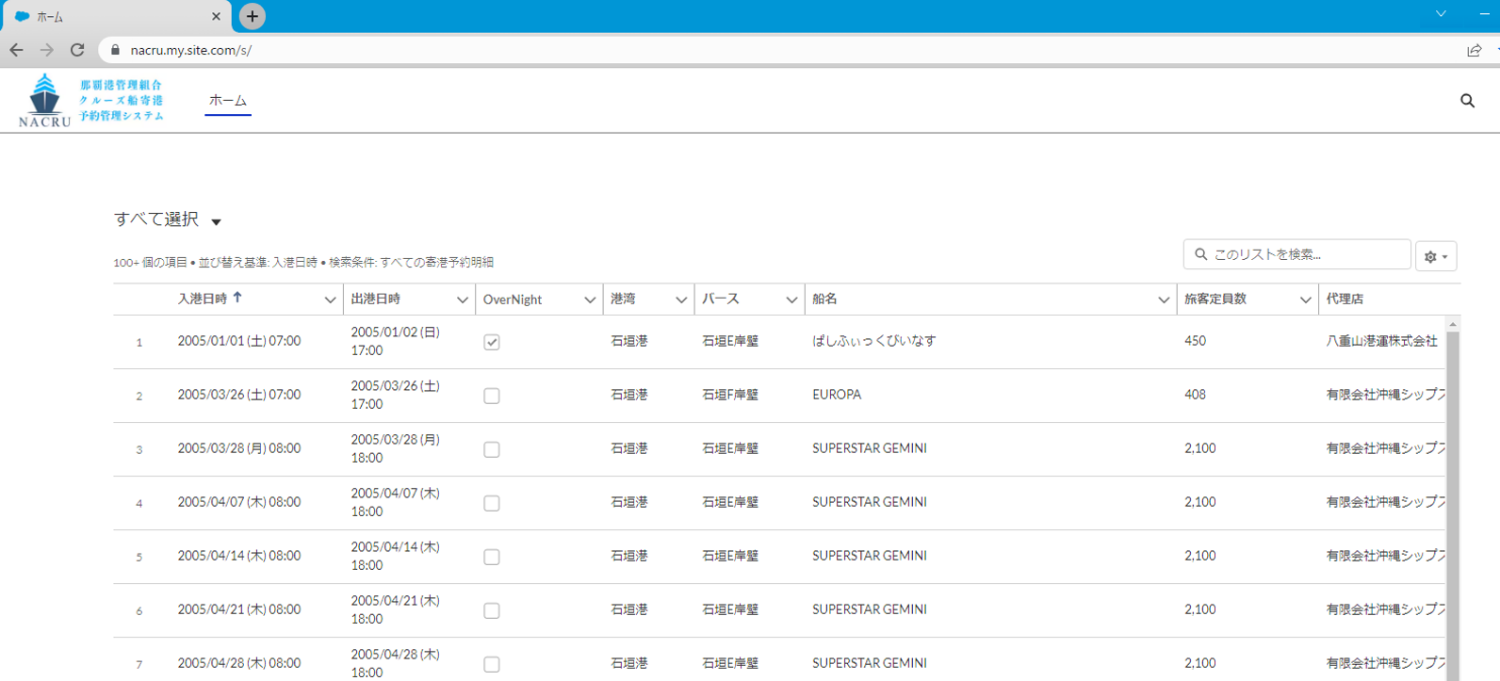Screen dimensions: 1500x681
Task: Click 八重山港運株式会社 agency cell
Action: [x=1381, y=341]
